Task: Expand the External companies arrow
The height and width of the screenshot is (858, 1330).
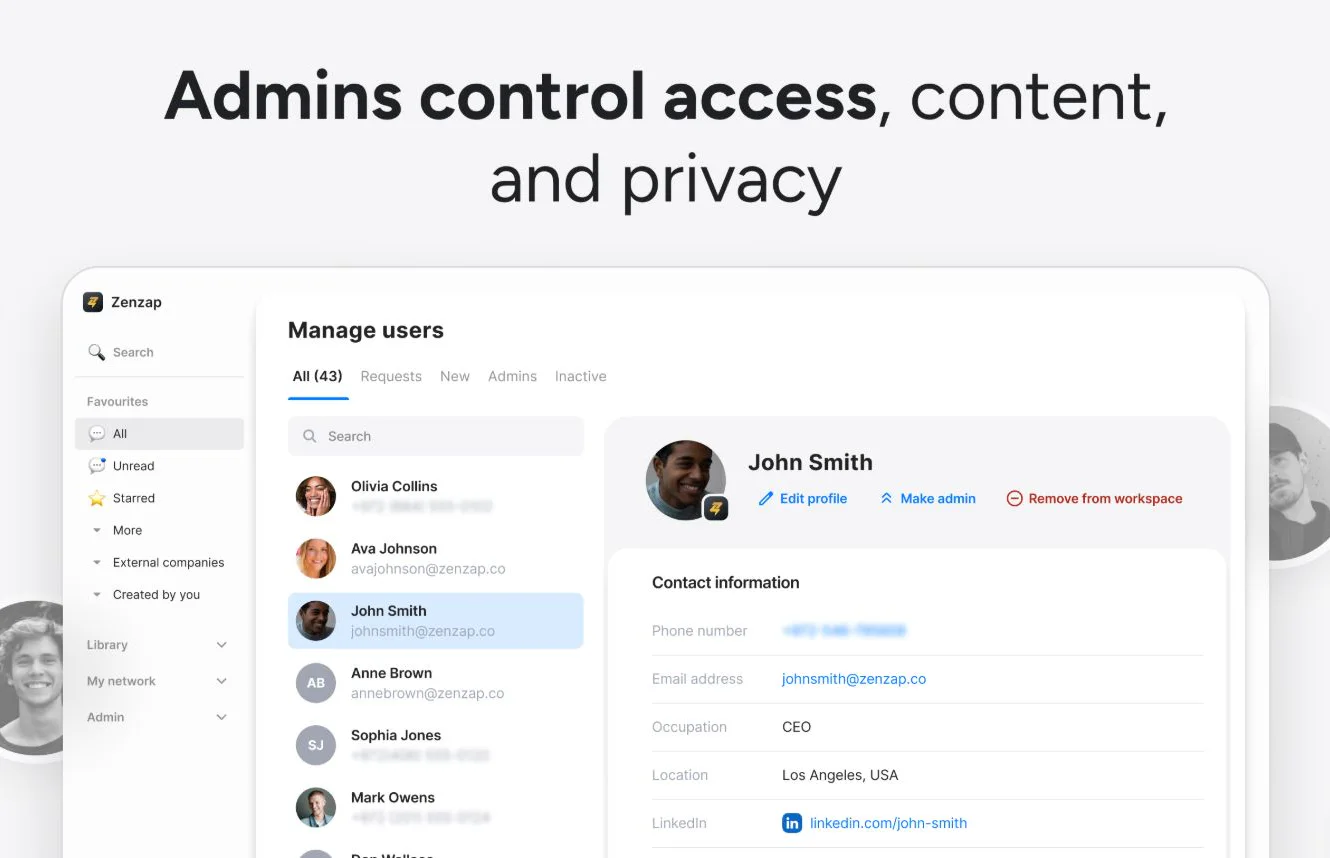Action: (97, 562)
